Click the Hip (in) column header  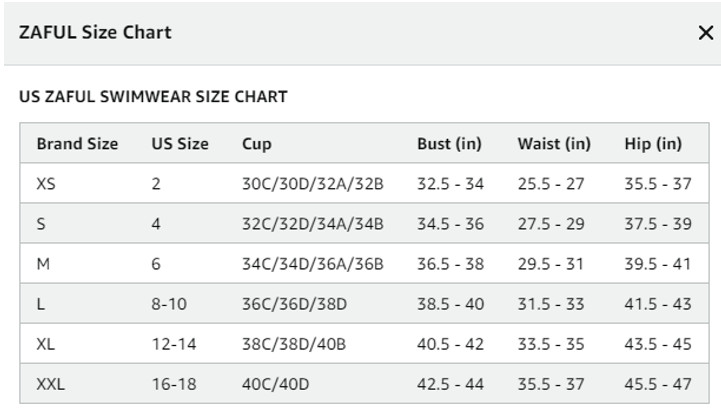point(653,144)
